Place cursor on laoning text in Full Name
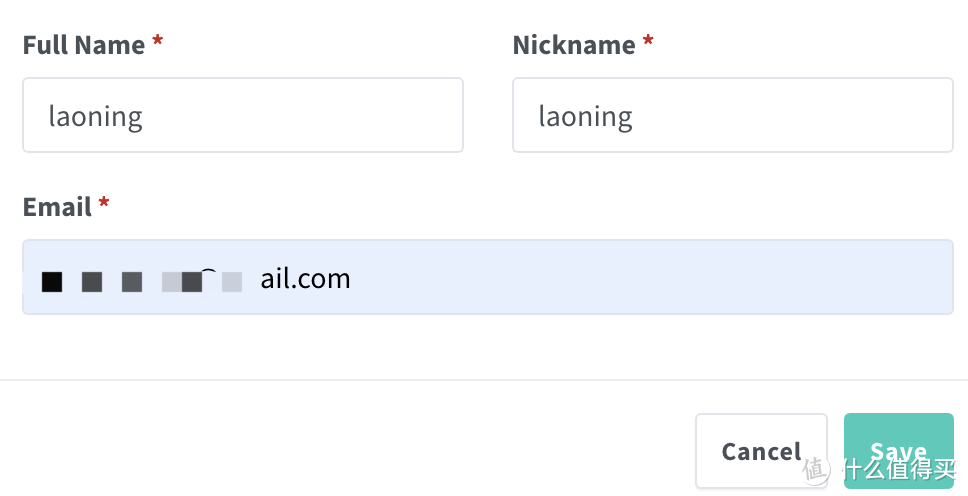Screen dimensions: 968x496 (x=96, y=116)
